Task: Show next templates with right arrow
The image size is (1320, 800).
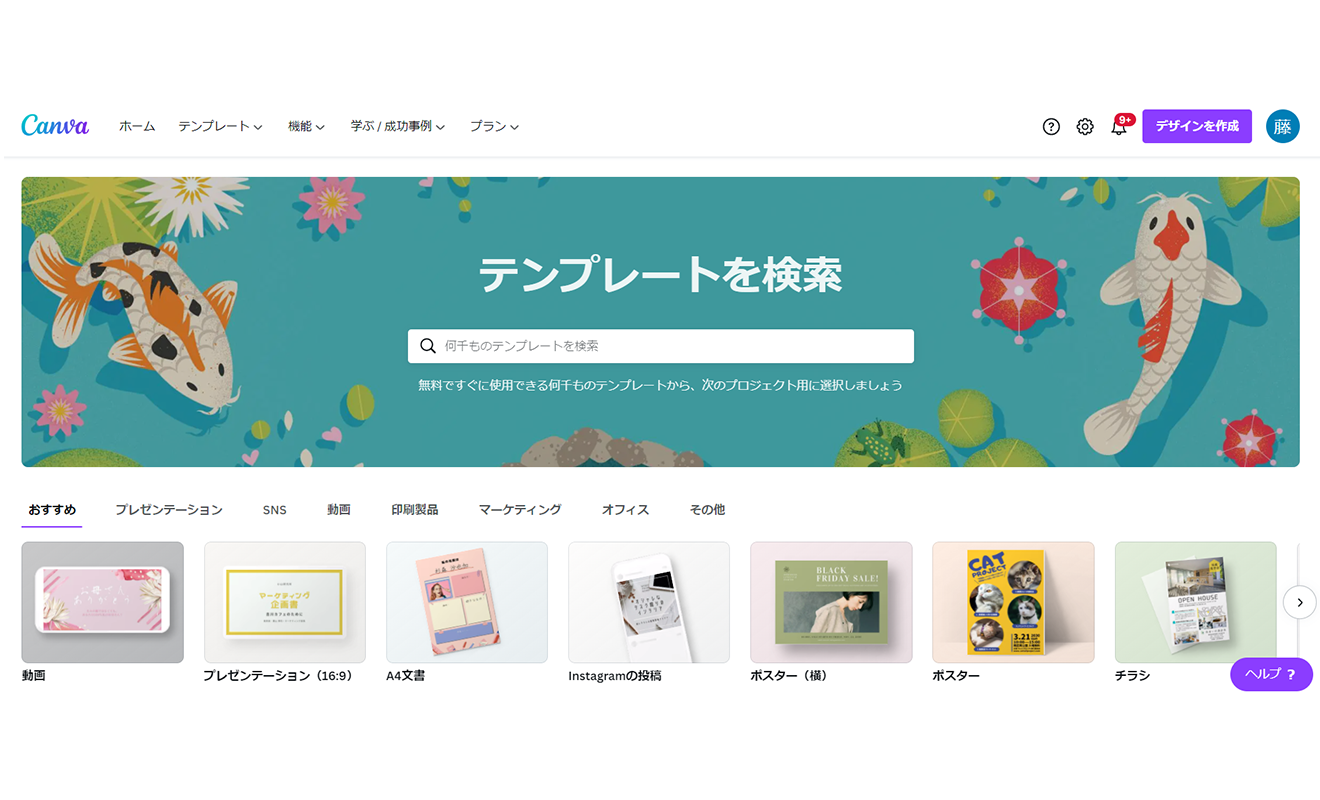Action: (1299, 602)
